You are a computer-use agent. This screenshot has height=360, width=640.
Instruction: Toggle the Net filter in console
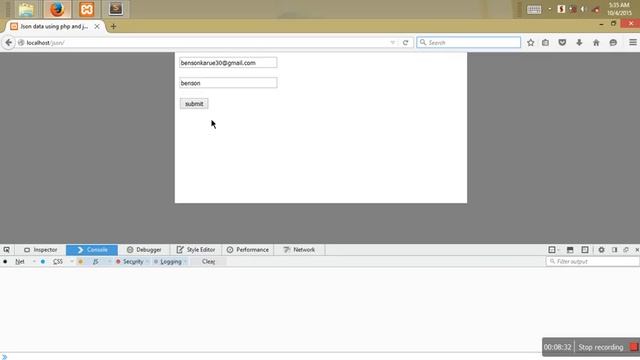[20, 262]
